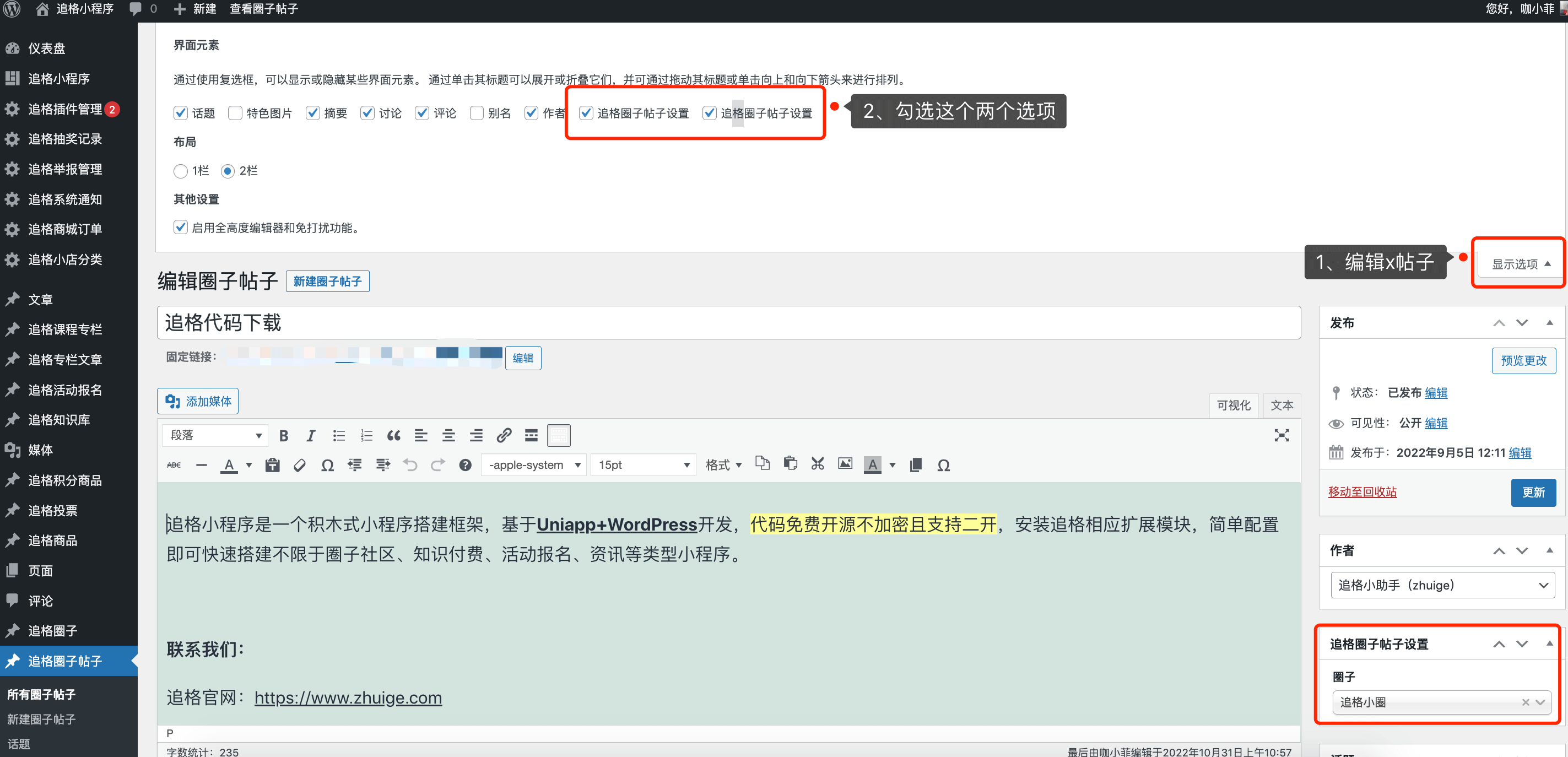Open 新建圈子帖子 submenu item in sidebar
The image size is (1568, 757).
point(41,720)
